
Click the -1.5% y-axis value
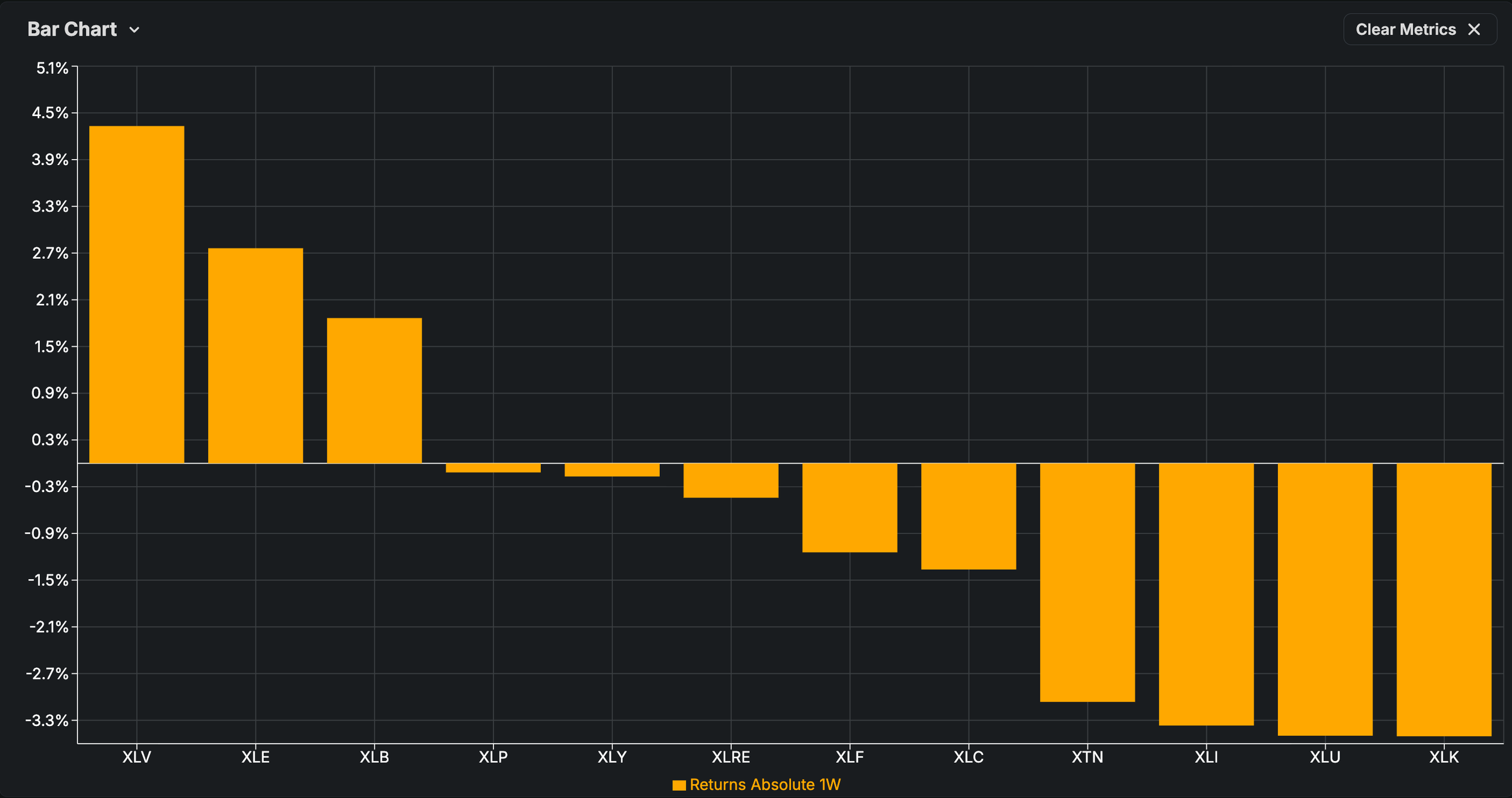(48, 580)
